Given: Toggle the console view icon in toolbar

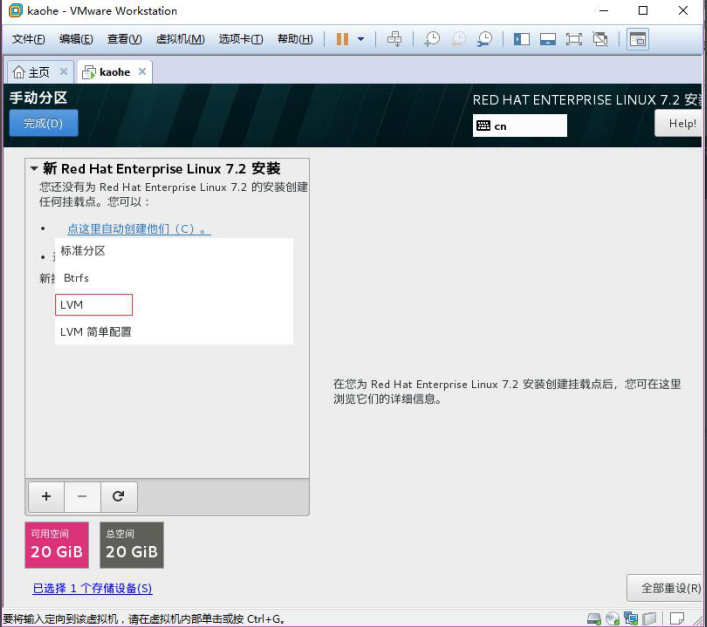Looking at the screenshot, I should [638, 40].
